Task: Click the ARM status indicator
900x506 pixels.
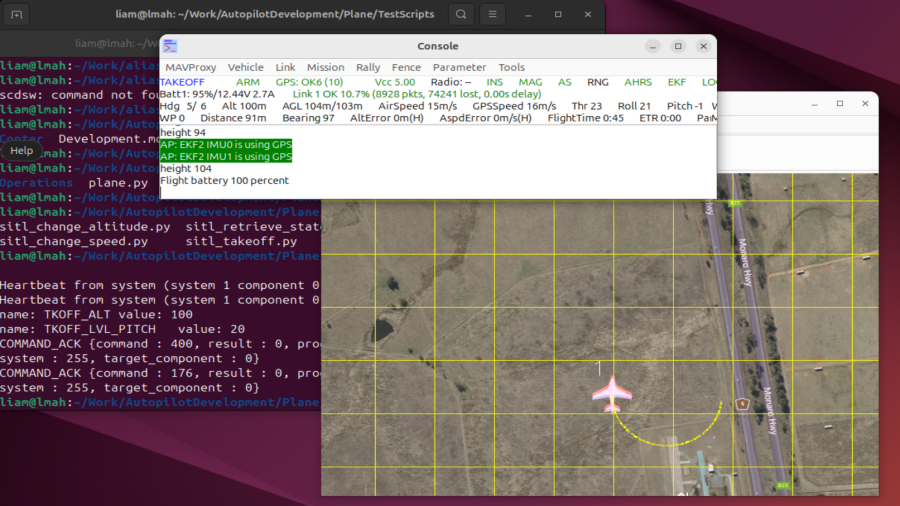Action: [247, 82]
